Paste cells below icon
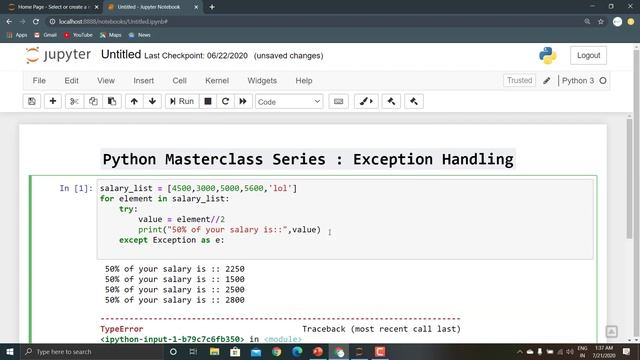 pos(112,101)
